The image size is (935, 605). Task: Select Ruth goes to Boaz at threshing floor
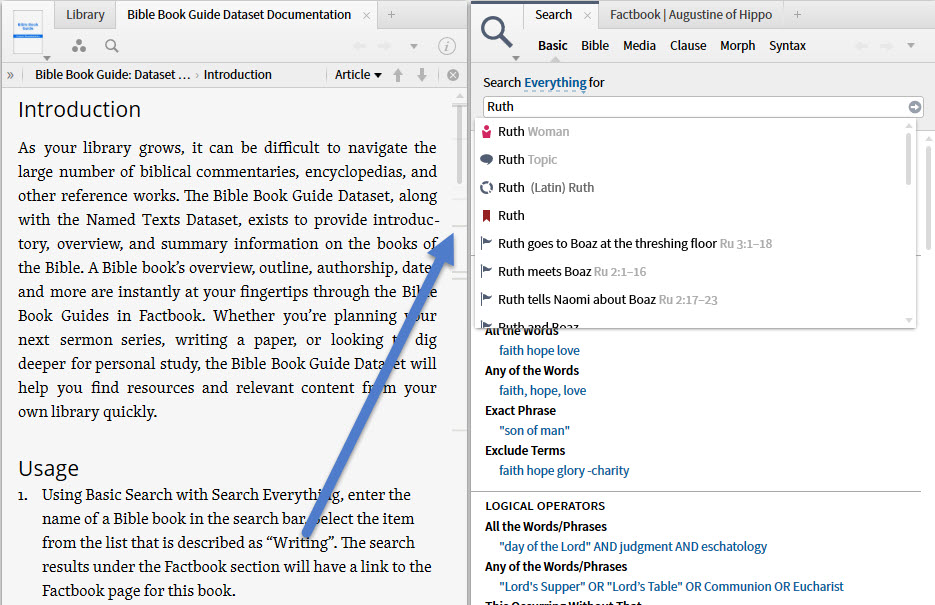pos(692,244)
